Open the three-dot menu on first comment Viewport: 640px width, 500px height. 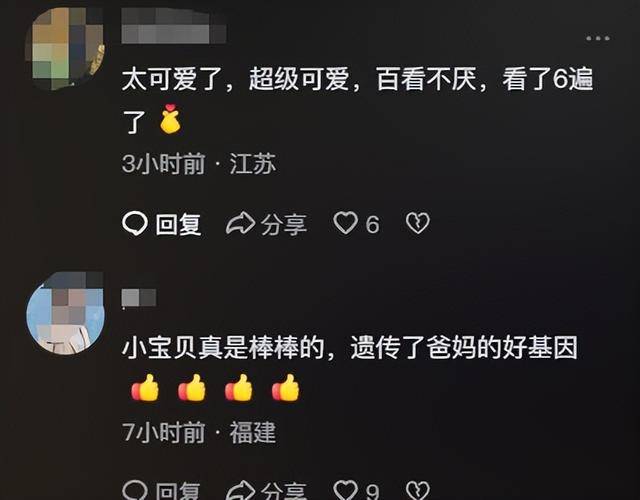tap(598, 38)
